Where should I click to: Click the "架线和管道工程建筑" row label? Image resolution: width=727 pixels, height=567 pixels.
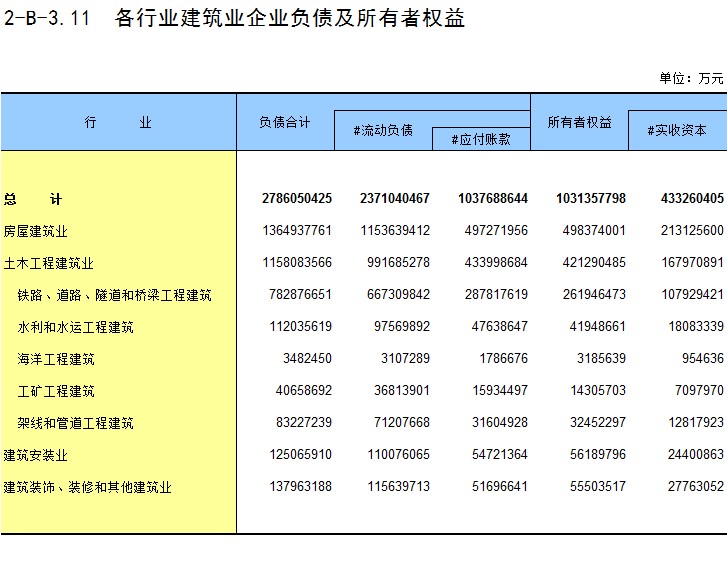tap(75, 423)
